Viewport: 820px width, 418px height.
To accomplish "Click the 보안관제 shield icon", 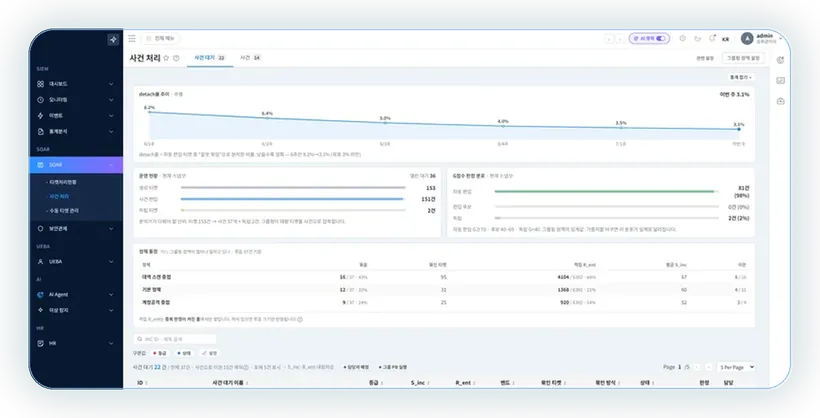I will coord(40,229).
